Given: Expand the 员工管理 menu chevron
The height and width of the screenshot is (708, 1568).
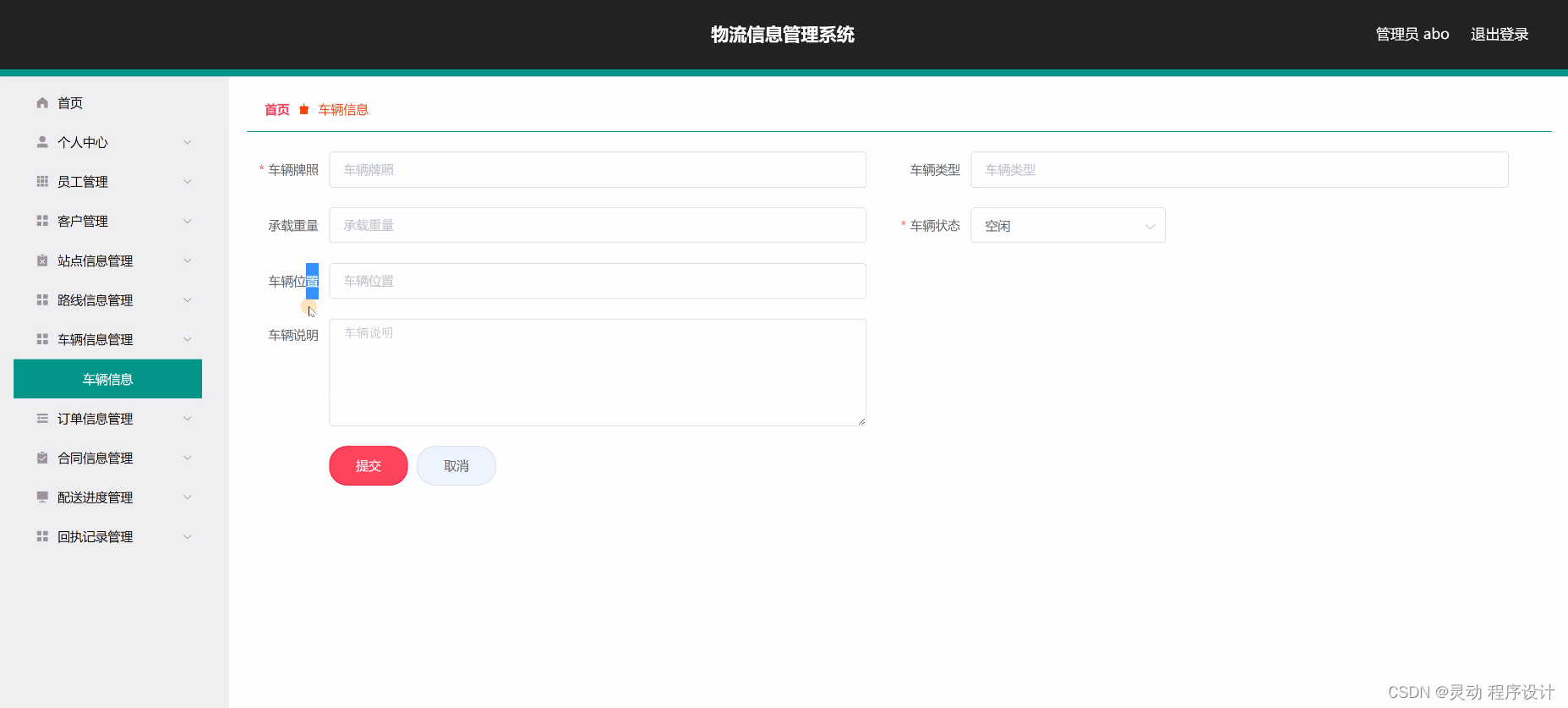Looking at the screenshot, I should [188, 181].
